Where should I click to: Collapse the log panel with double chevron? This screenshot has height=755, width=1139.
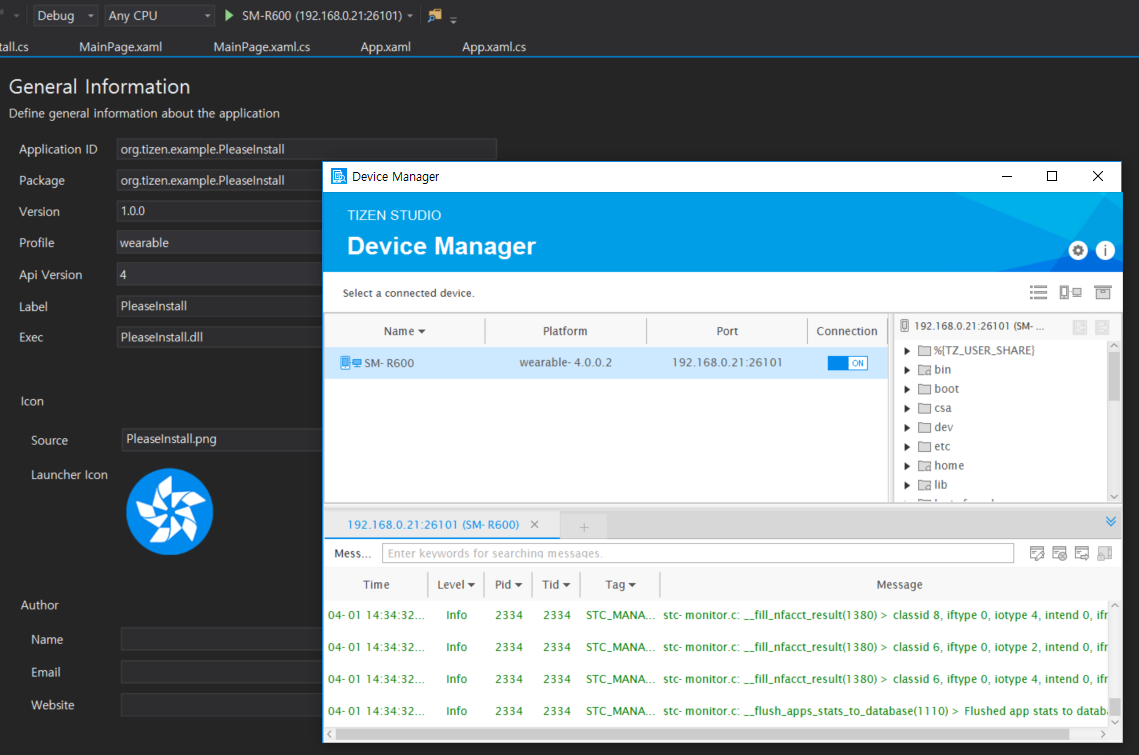pos(1110,522)
